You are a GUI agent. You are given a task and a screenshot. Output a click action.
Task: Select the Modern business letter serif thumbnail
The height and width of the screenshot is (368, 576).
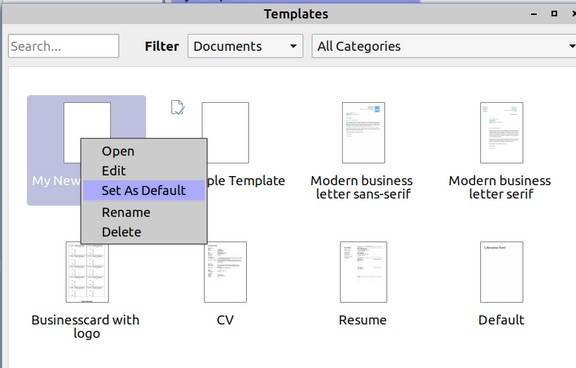point(501,133)
